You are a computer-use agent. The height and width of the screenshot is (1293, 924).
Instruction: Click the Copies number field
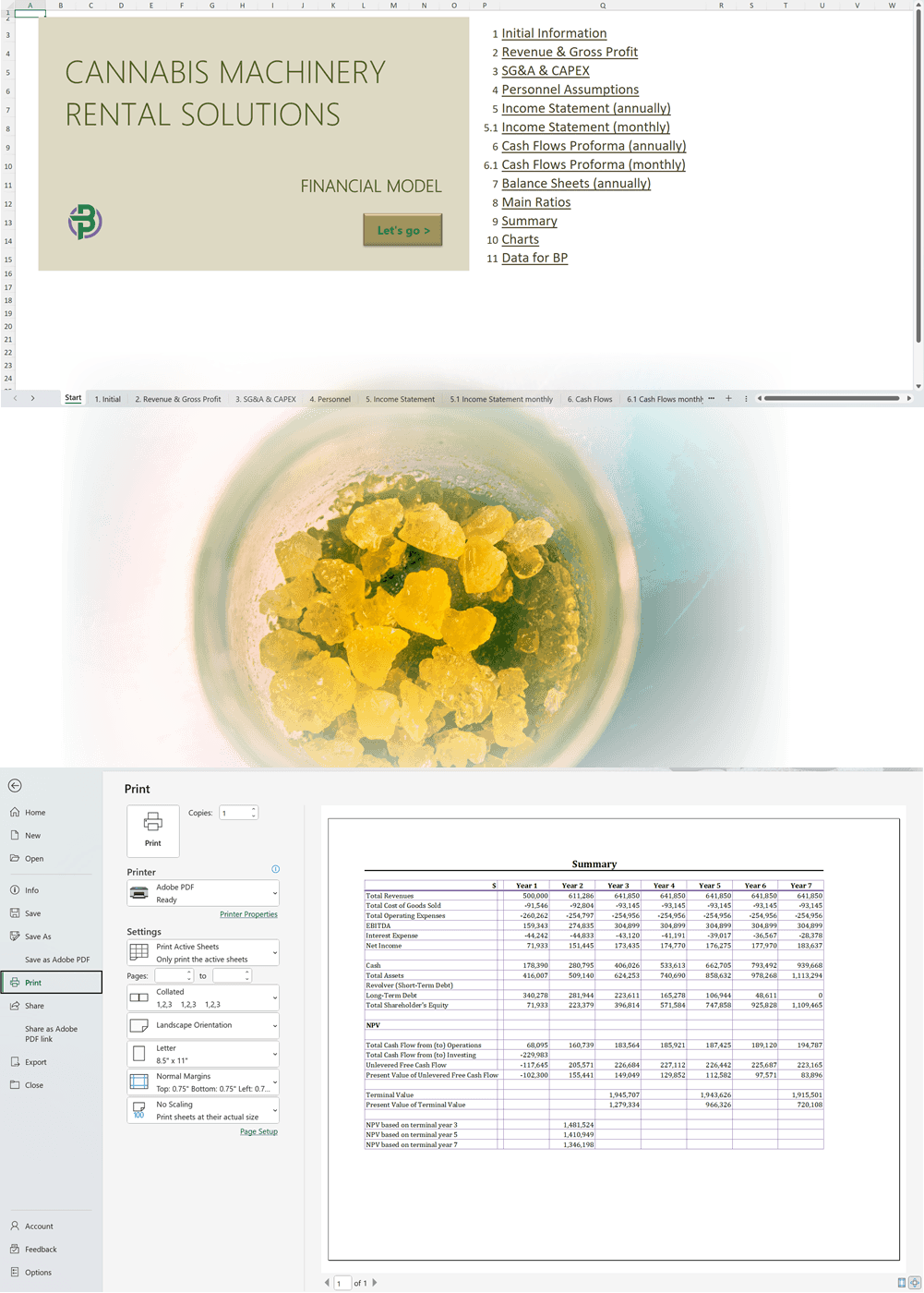(234, 813)
